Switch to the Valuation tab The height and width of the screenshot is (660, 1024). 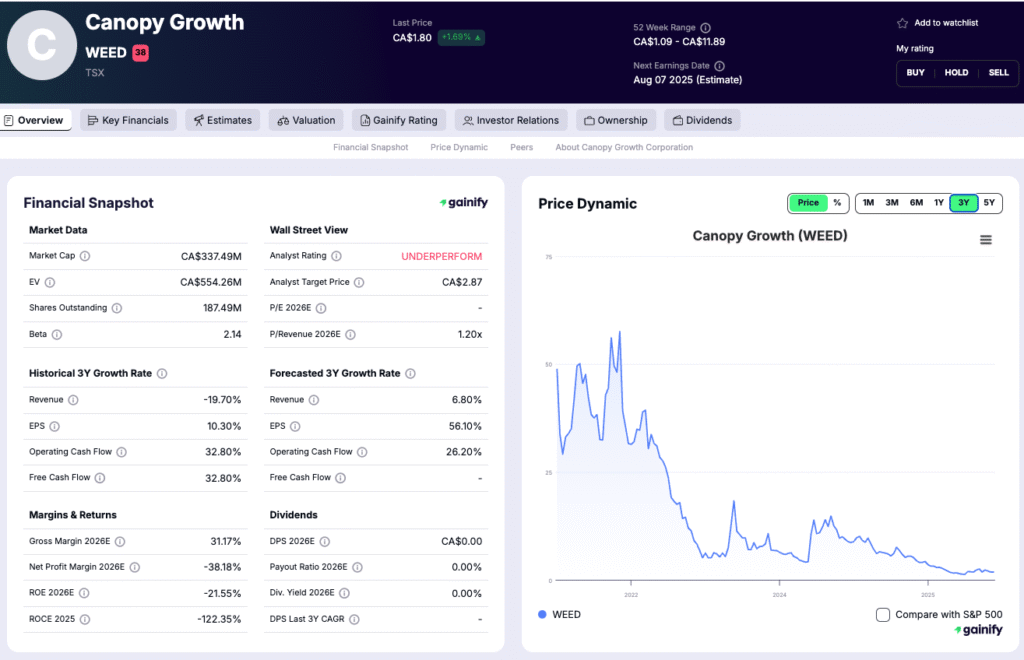[306, 120]
